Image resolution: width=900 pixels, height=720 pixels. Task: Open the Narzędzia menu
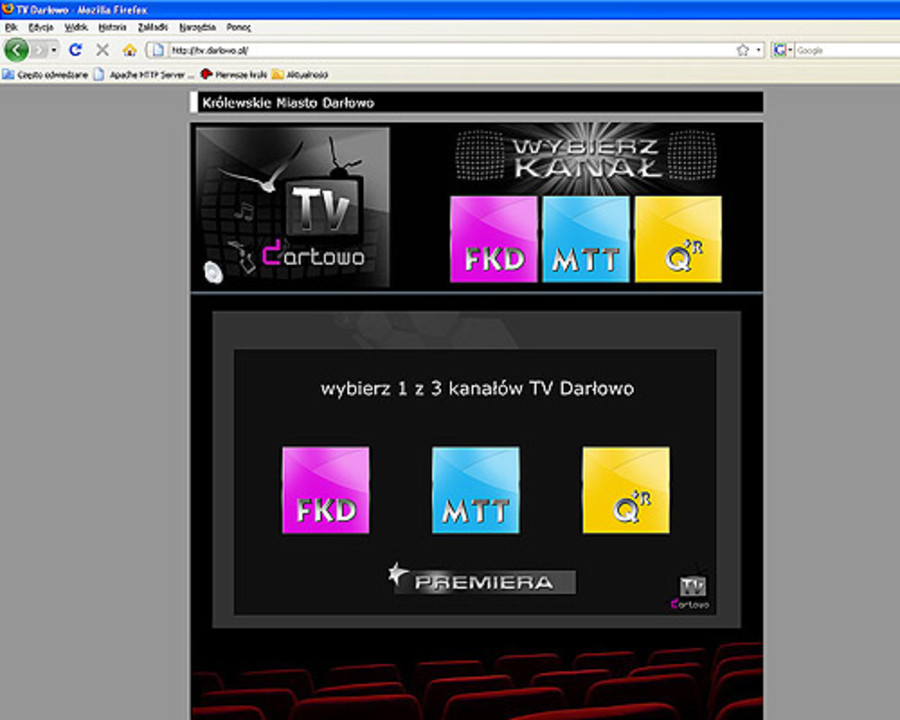197,27
